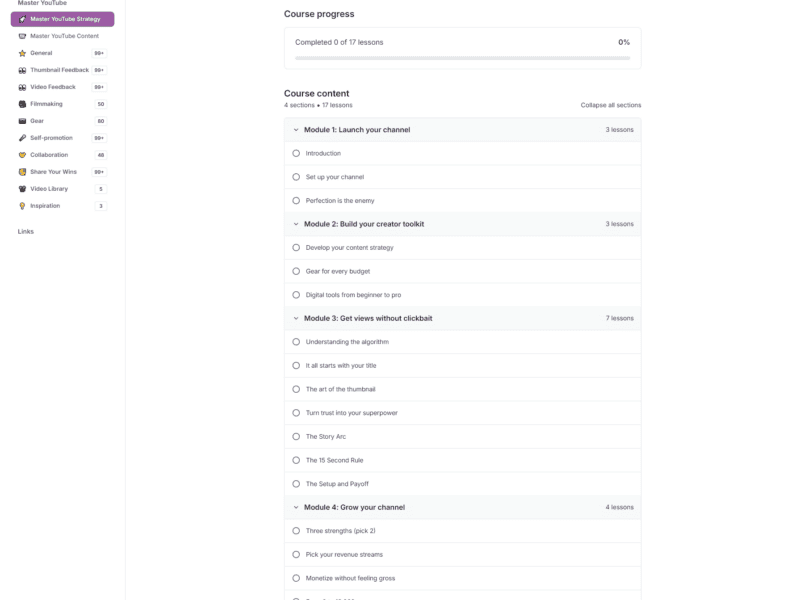The image size is (800, 600).
Task: Click Collapse all sections
Action: (x=612, y=104)
